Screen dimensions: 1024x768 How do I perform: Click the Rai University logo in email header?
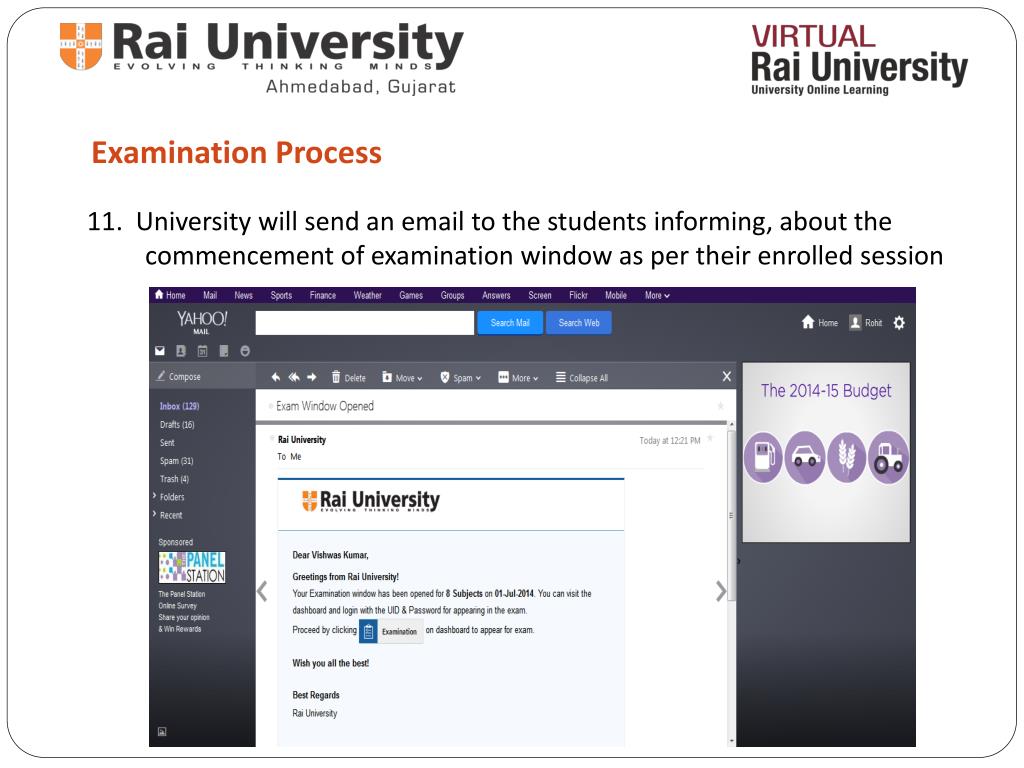(x=370, y=501)
